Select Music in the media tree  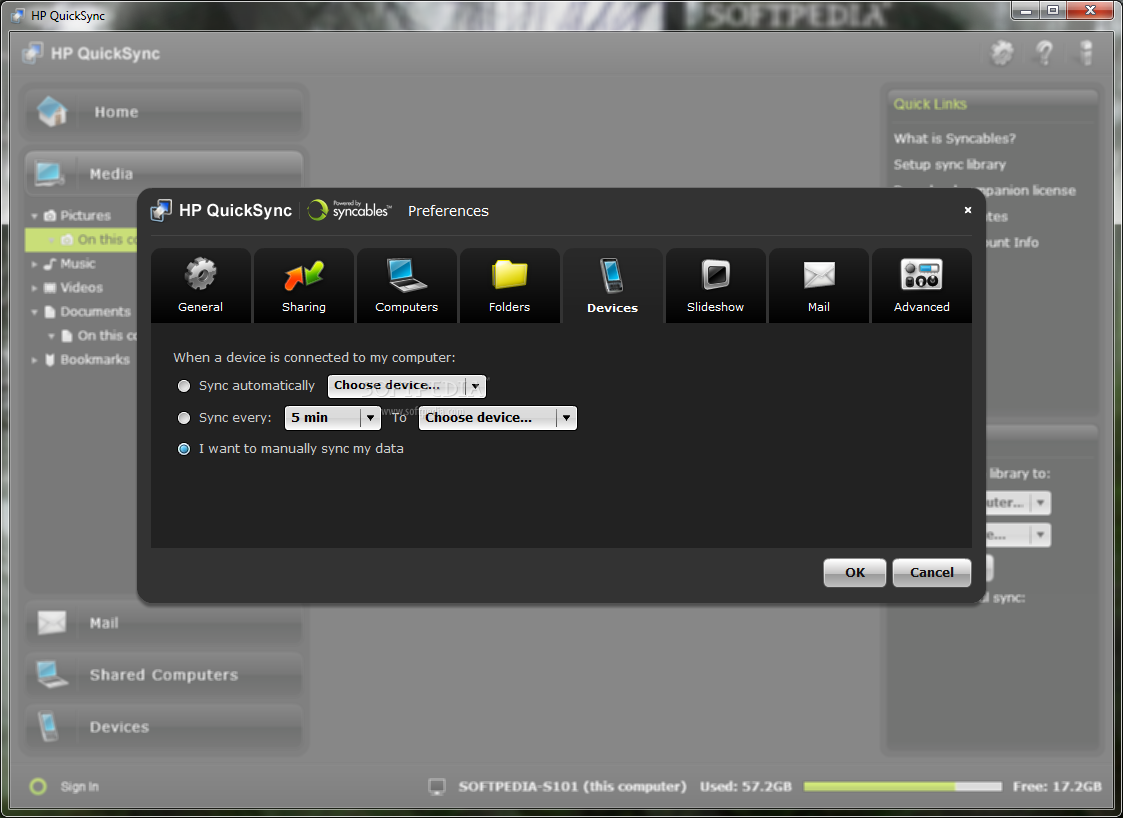[77, 264]
